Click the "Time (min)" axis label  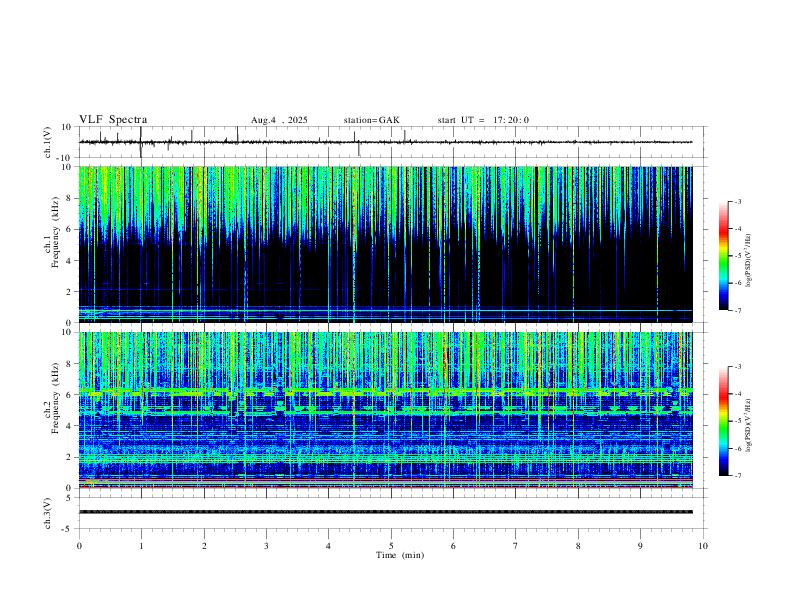[x=400, y=555]
